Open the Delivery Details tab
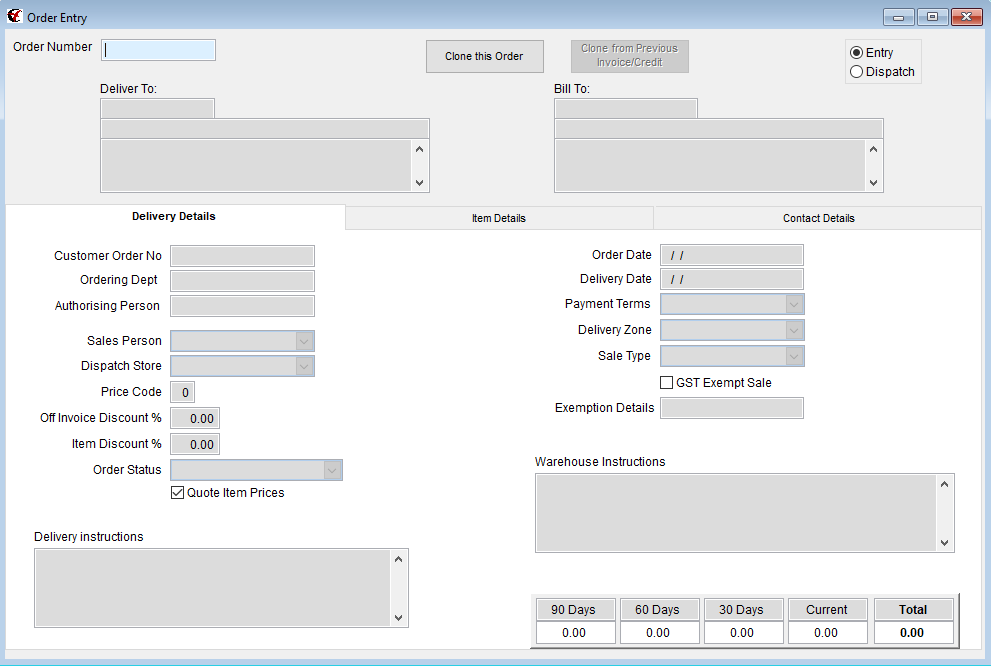The height and width of the screenshot is (666, 991). (x=174, y=217)
